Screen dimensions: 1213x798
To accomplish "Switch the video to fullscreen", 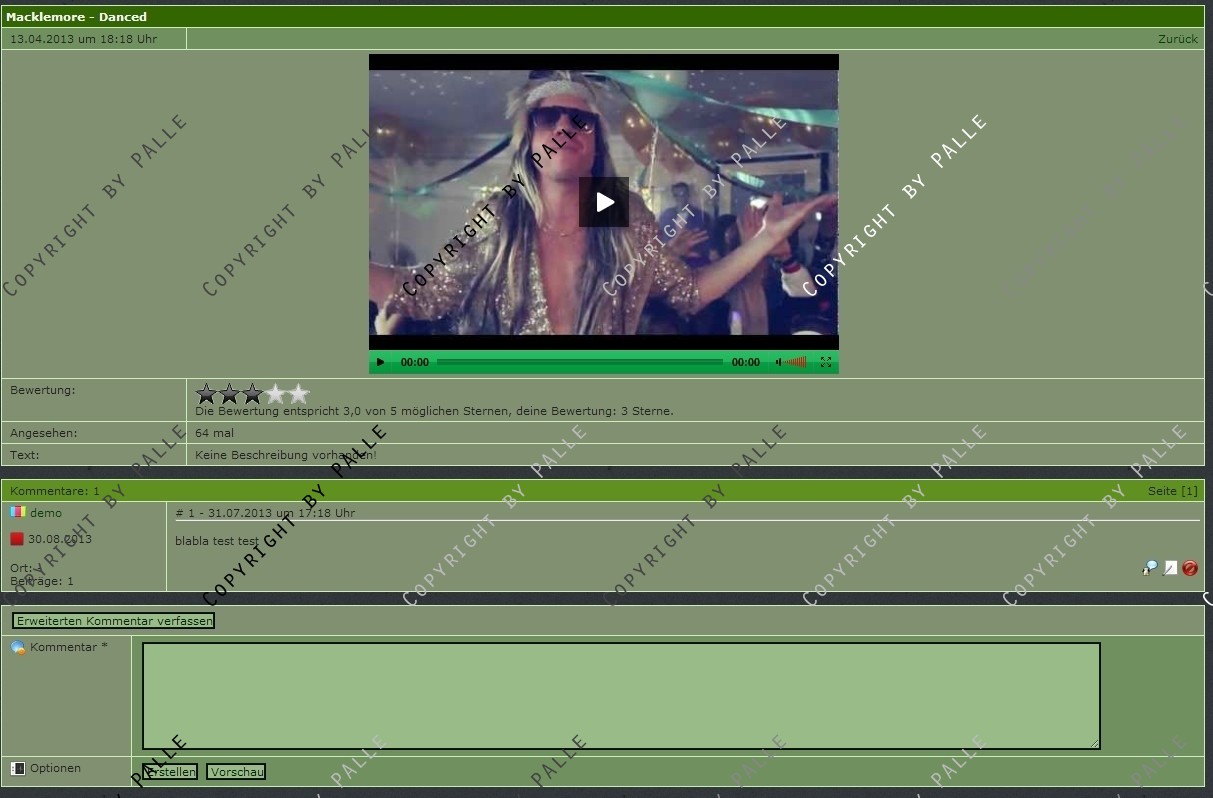I will pos(826,362).
